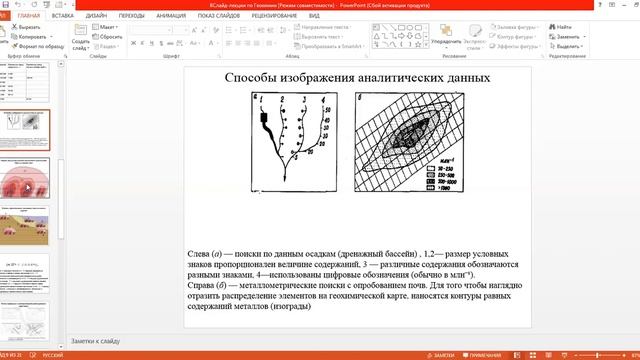Select the triangle shape in gallery

coord(376,36)
